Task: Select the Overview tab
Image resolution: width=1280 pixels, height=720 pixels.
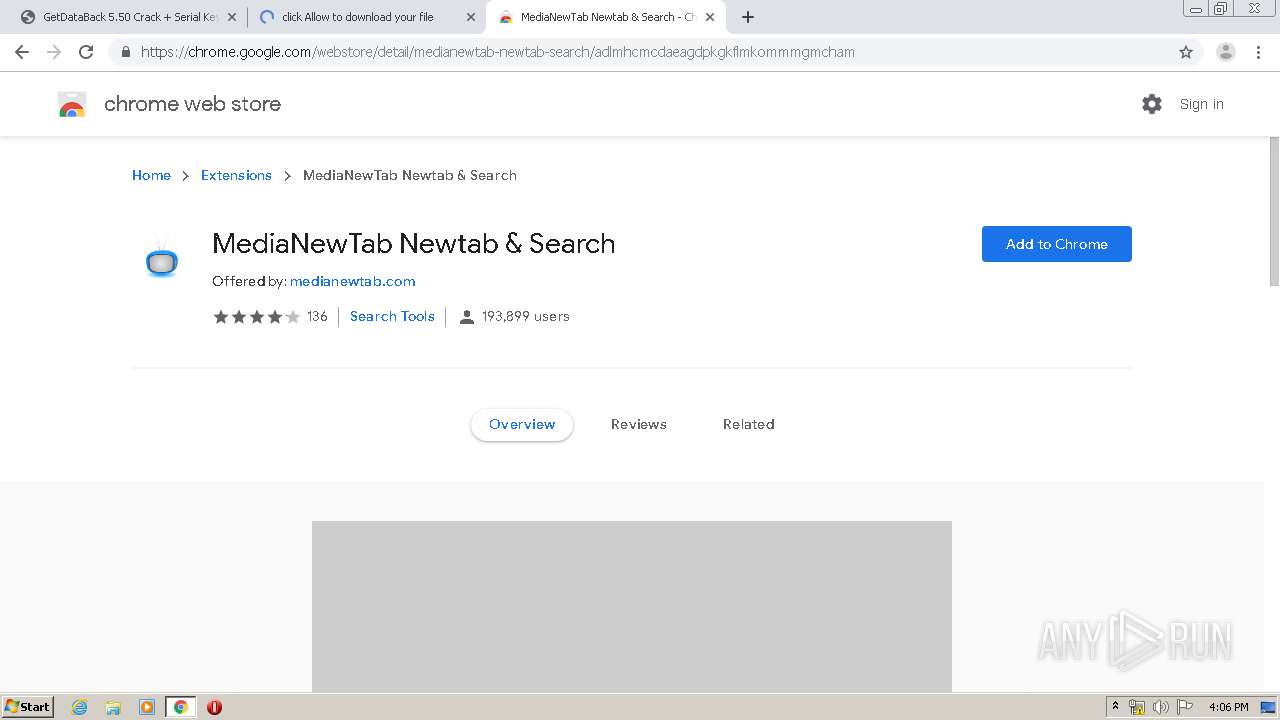Action: click(x=522, y=424)
